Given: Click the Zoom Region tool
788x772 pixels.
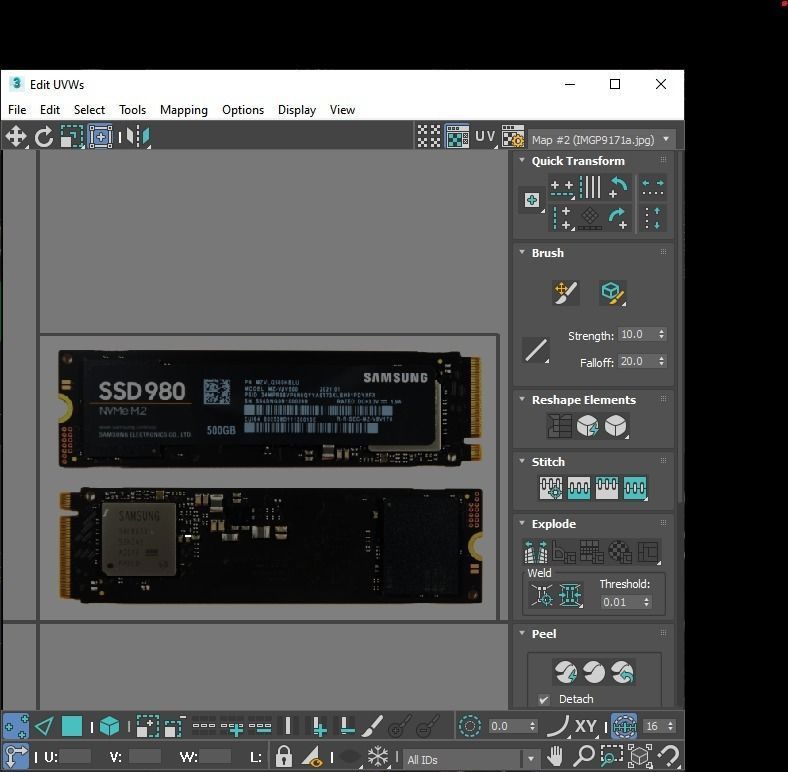Looking at the screenshot, I should pos(612,755).
